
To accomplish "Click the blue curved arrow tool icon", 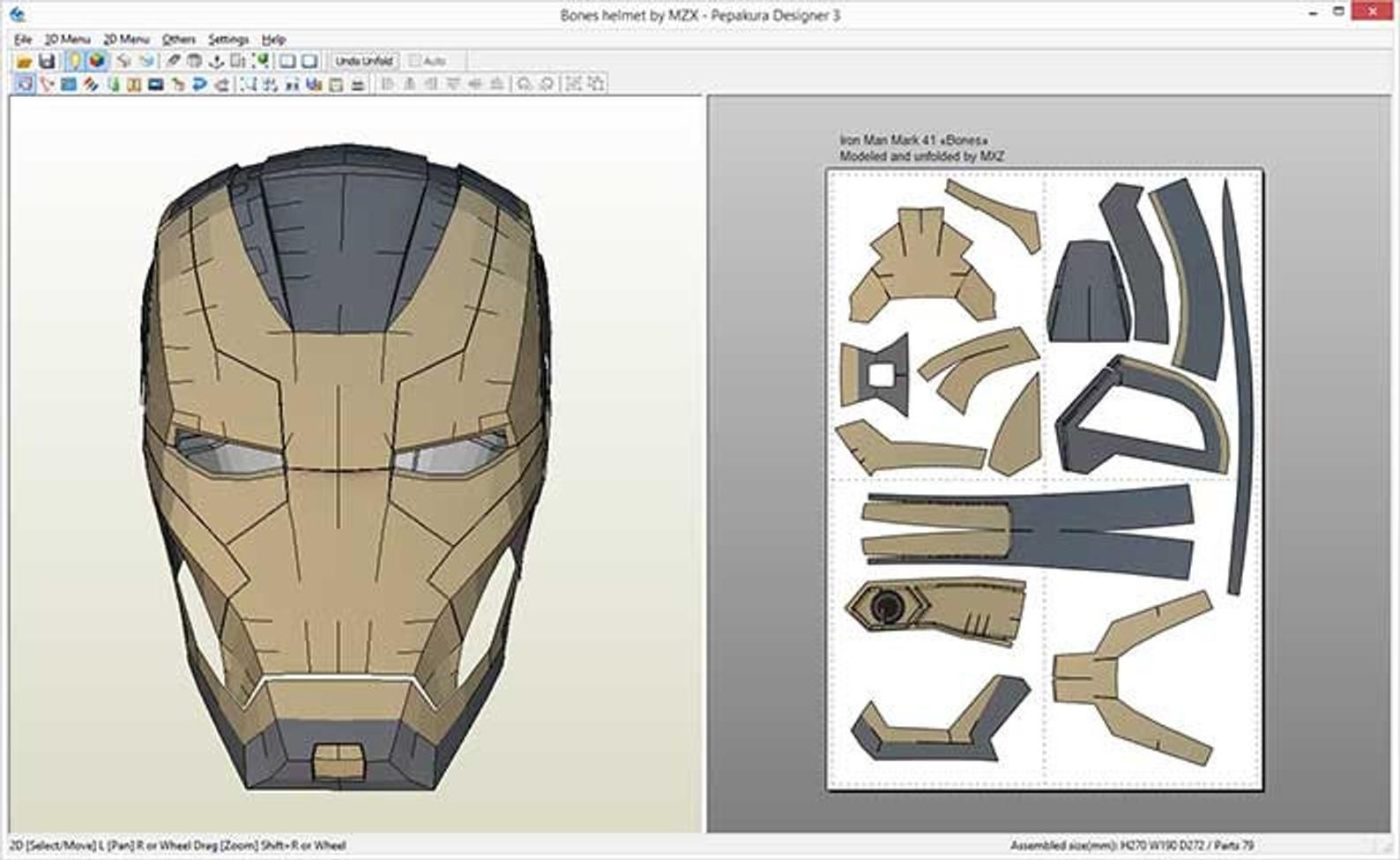I will (200, 85).
